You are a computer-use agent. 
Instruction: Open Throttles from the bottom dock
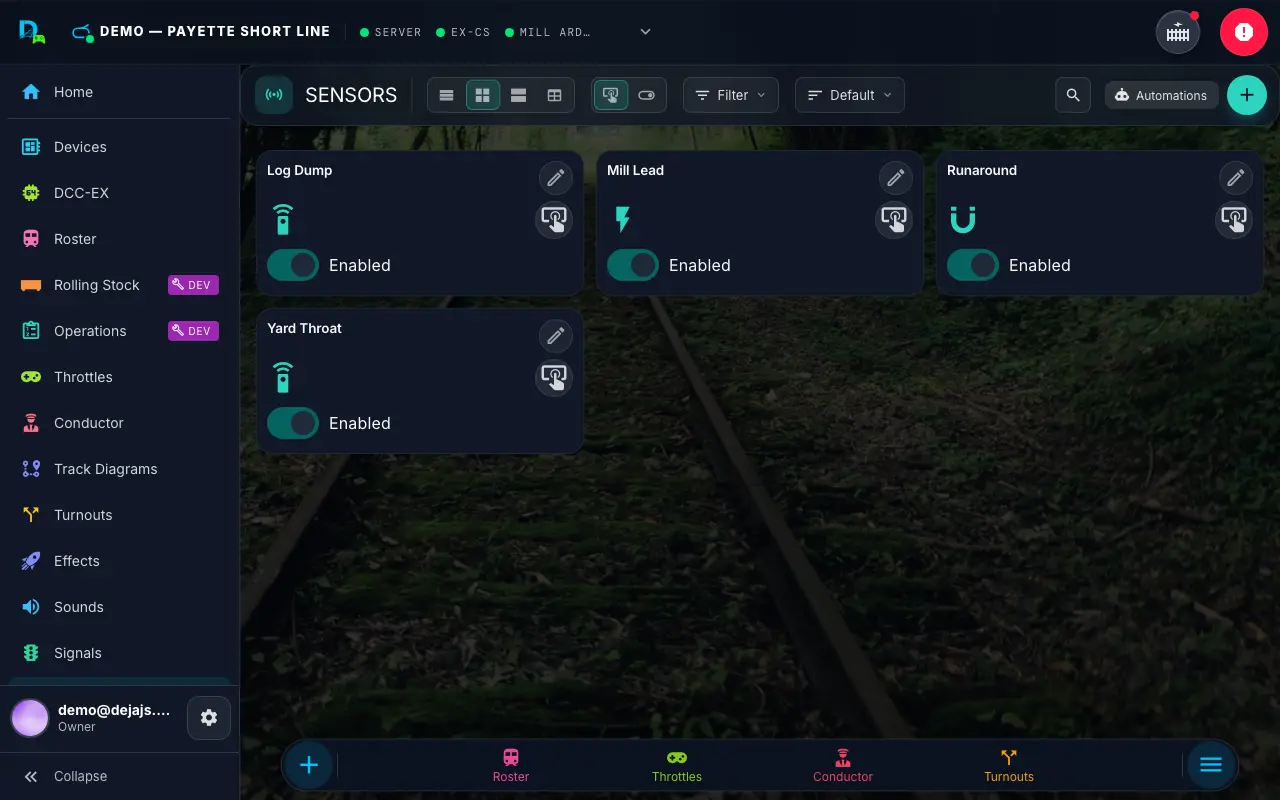point(677,766)
